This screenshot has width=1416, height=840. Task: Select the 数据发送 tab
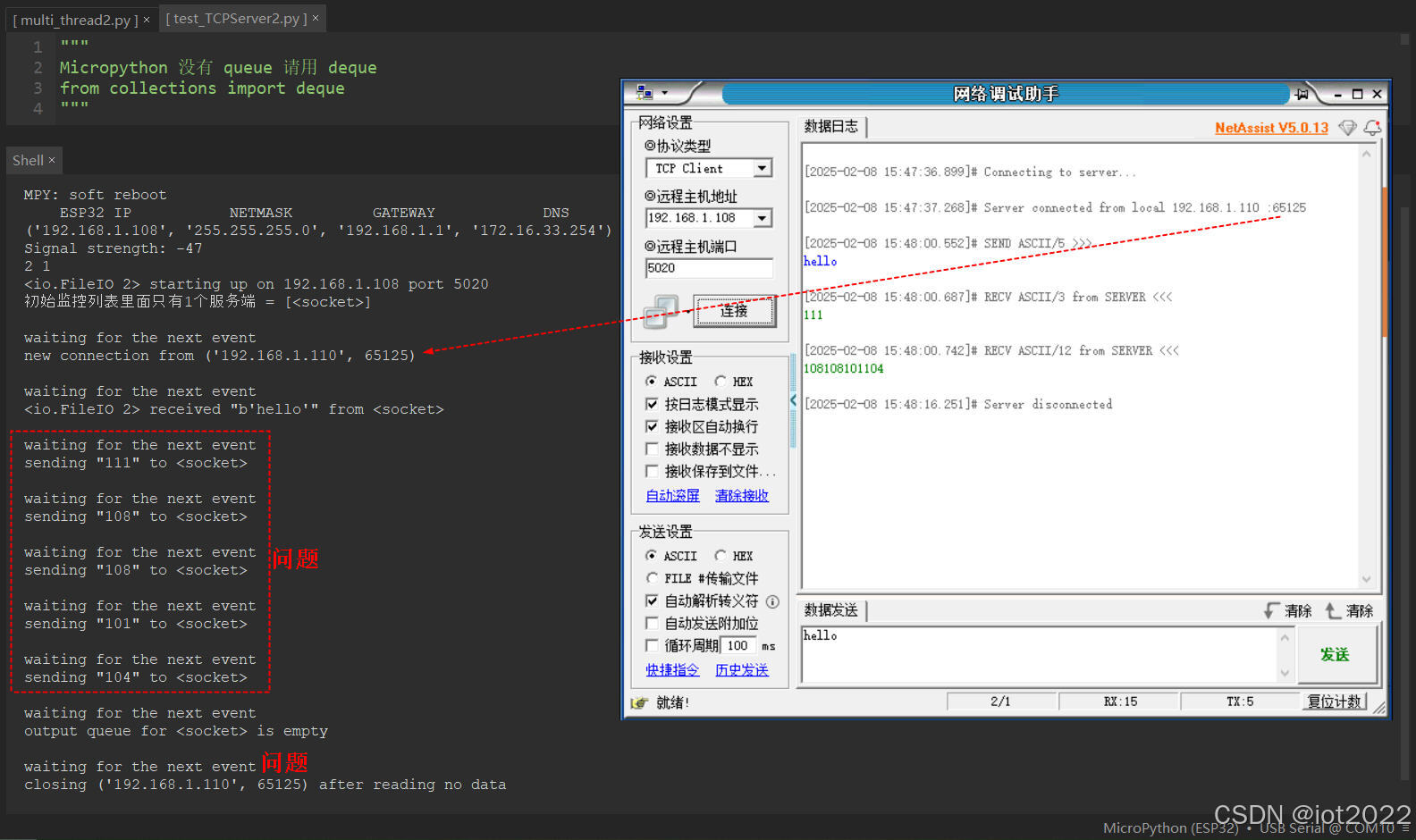click(x=830, y=610)
